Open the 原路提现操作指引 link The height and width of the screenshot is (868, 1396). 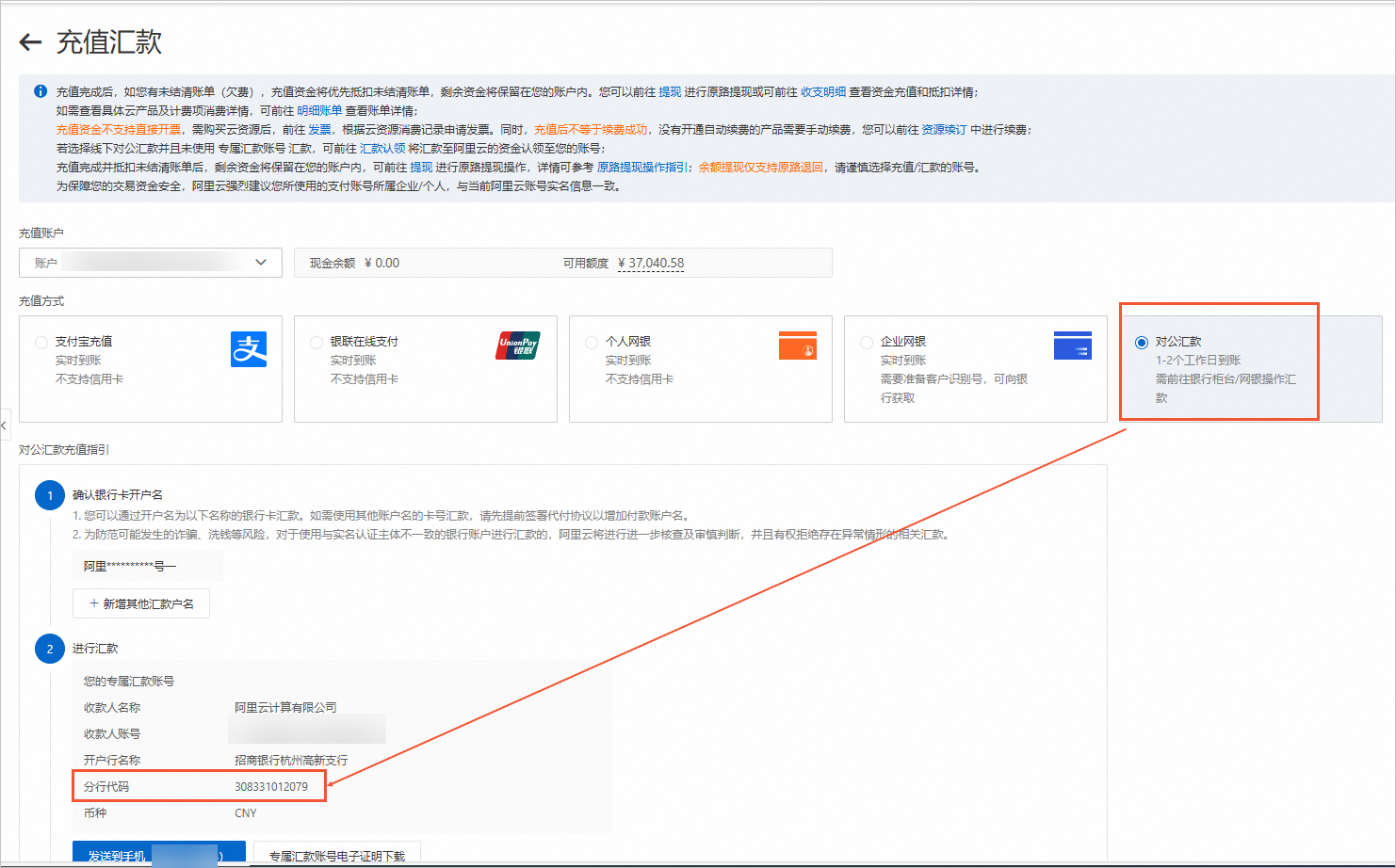[x=642, y=167]
